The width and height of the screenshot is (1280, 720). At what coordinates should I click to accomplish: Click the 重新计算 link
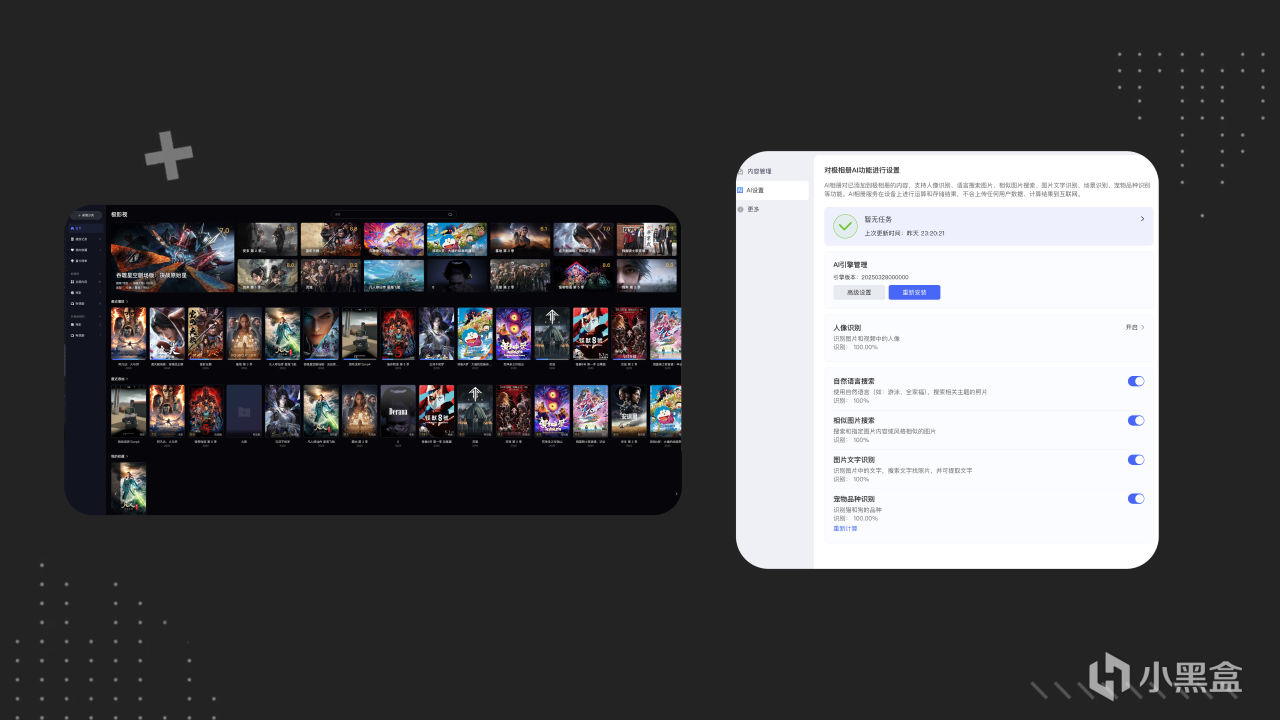tap(845, 528)
